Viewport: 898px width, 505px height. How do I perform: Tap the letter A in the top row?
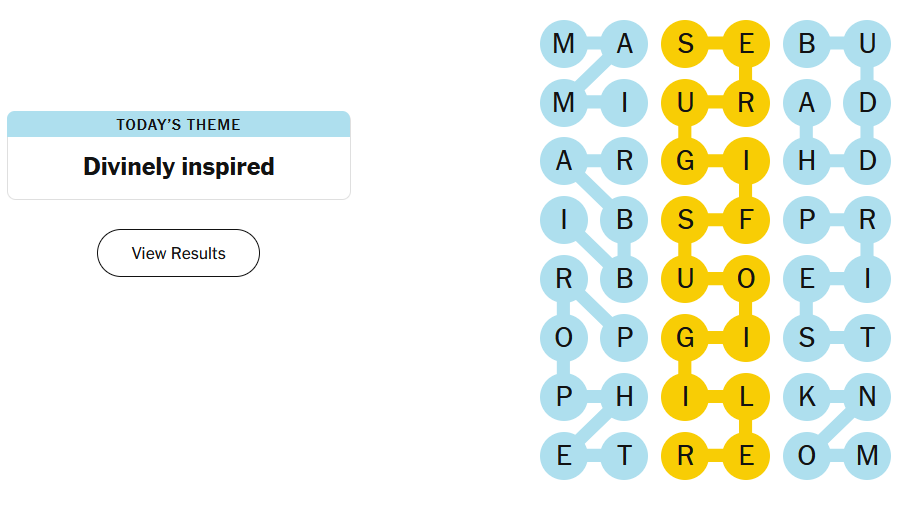tap(625, 43)
